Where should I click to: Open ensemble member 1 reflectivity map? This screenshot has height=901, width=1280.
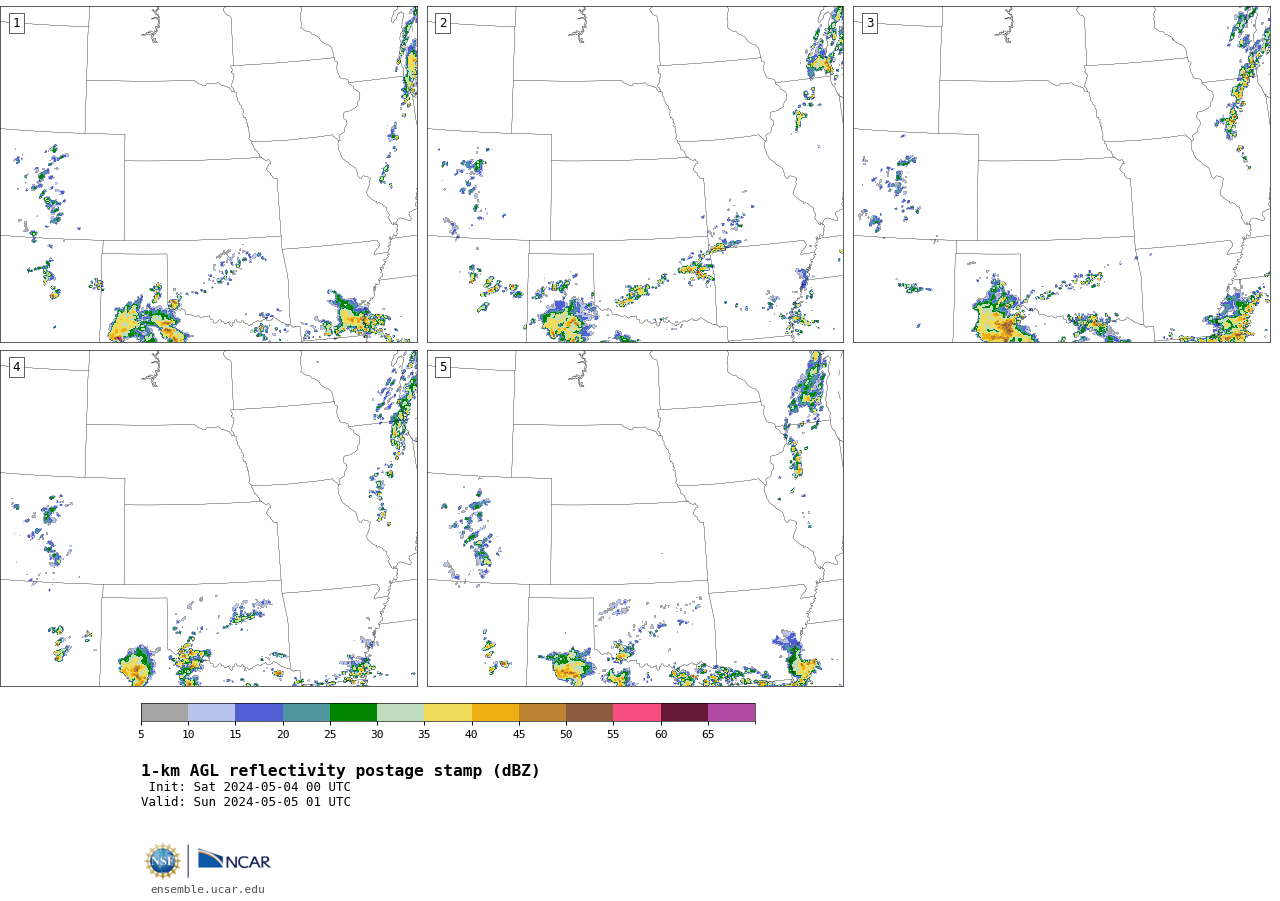(x=209, y=174)
